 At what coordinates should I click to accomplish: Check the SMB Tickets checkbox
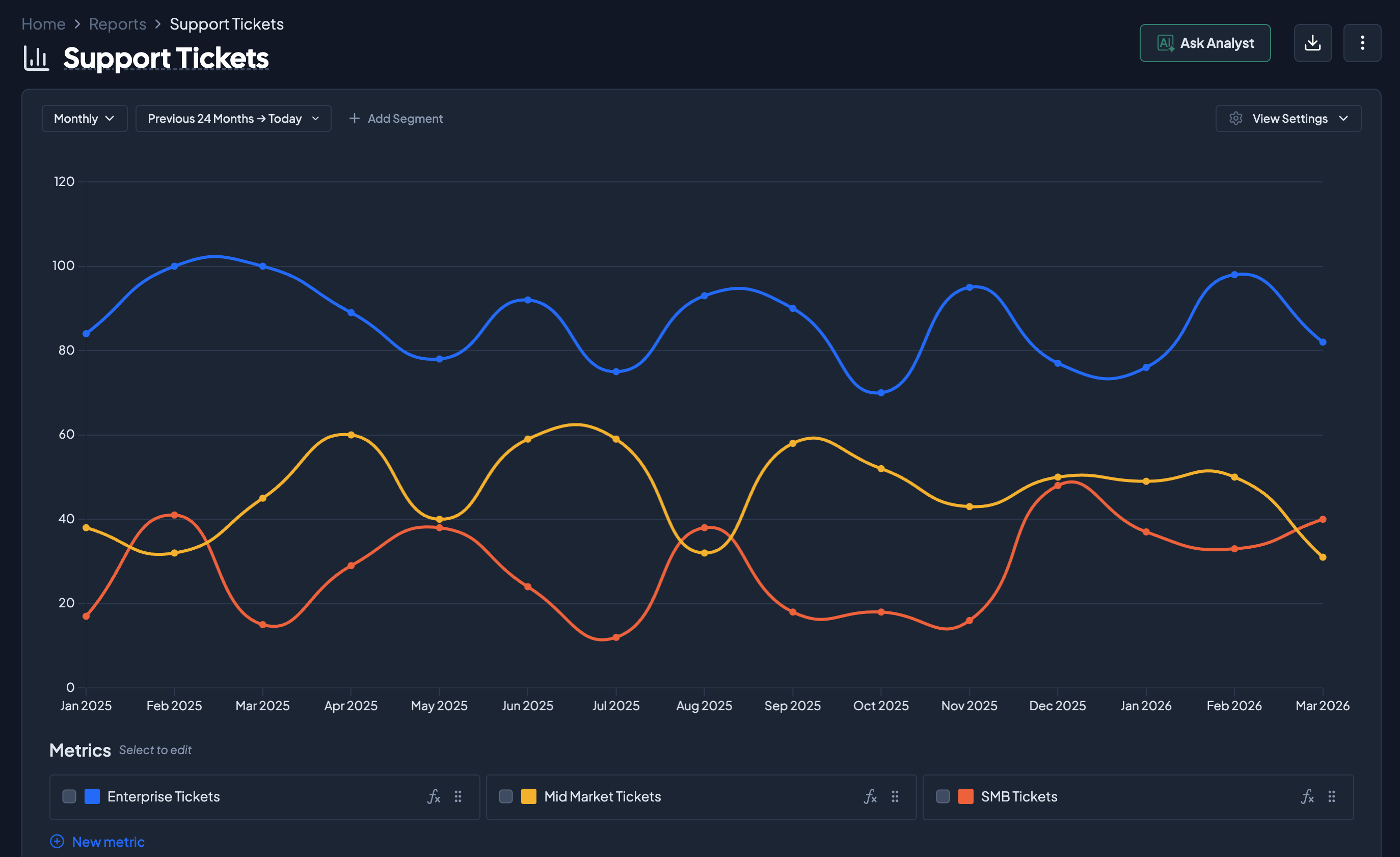943,797
